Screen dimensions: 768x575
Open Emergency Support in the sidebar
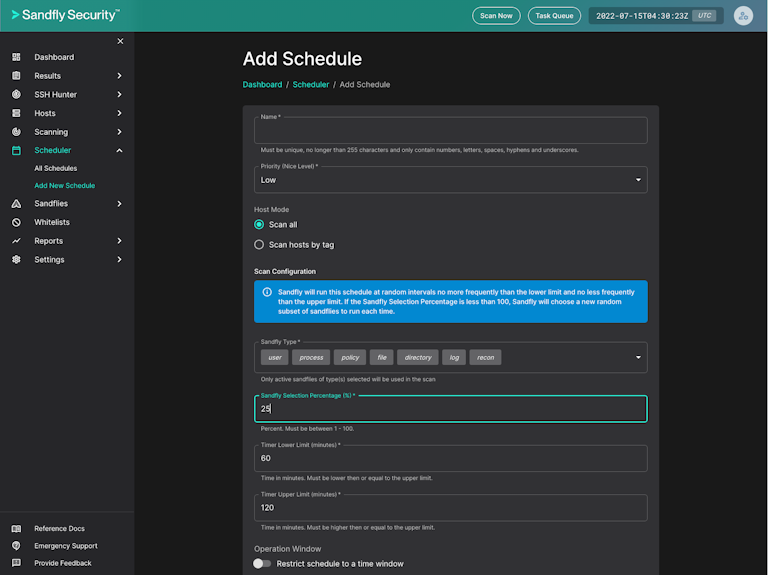[66, 546]
